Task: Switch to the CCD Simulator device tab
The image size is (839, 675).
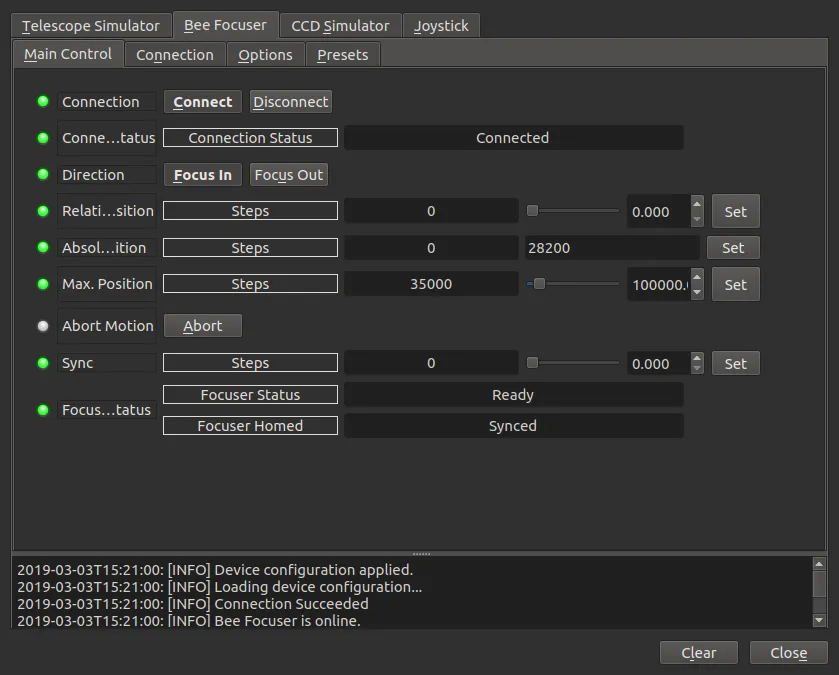Action: 340,26
